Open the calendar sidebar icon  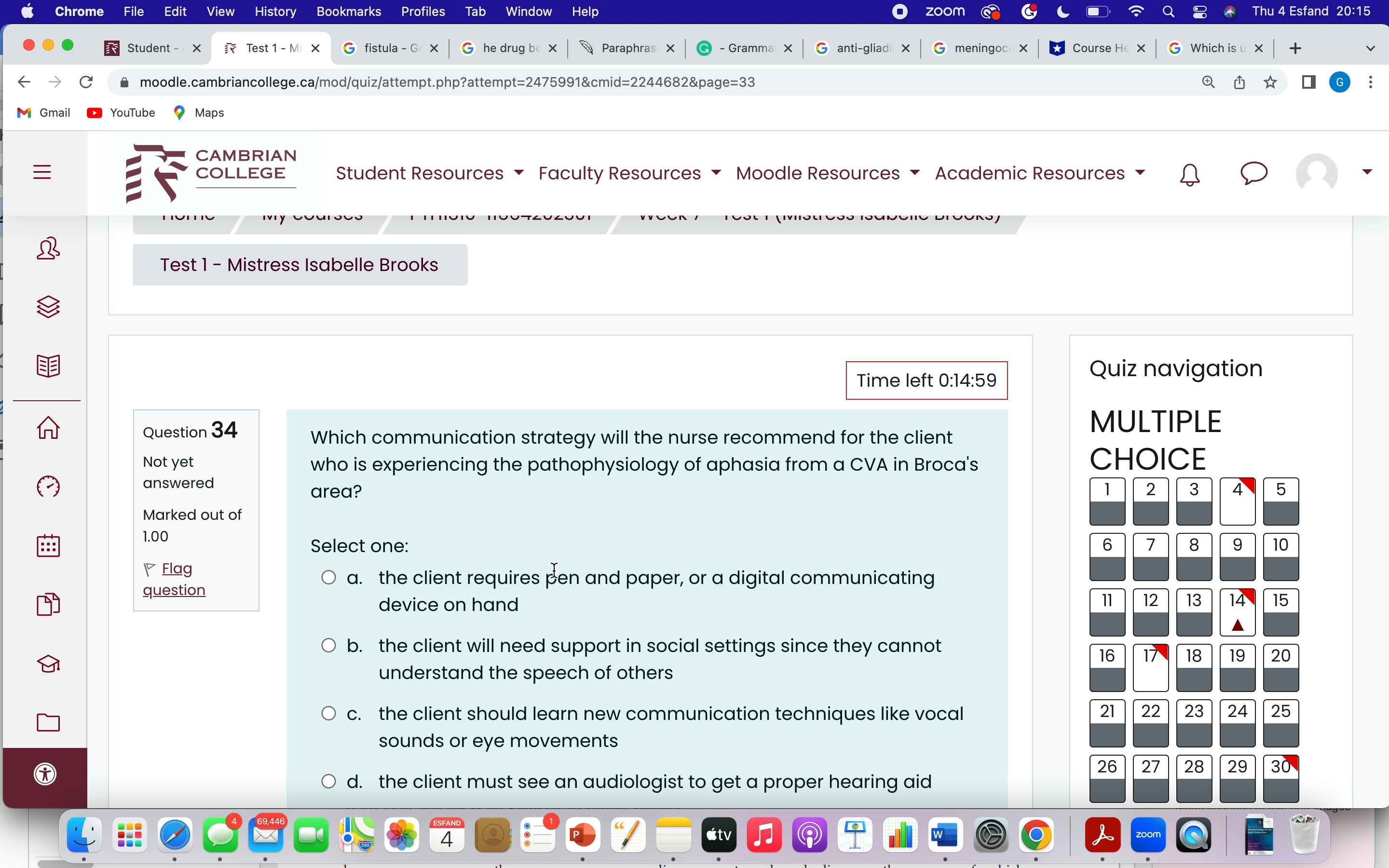(x=48, y=545)
